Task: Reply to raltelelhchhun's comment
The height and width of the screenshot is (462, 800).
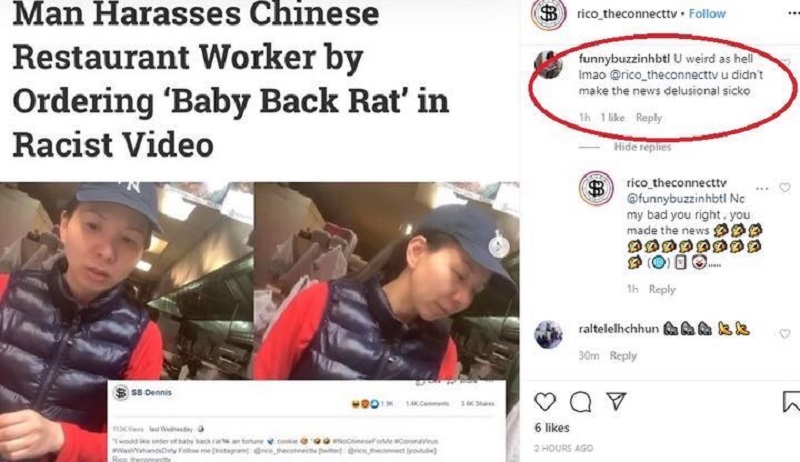Action: coord(623,355)
